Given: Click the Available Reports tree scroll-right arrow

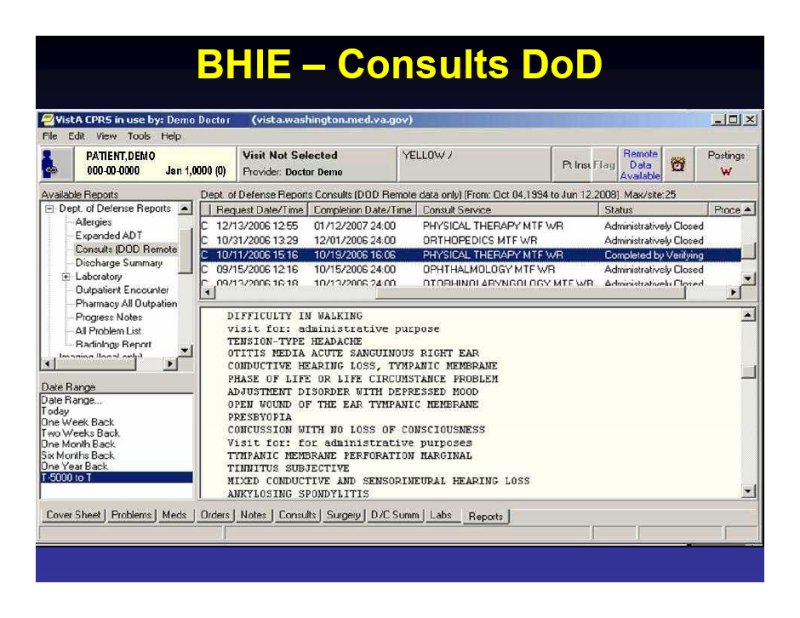Looking at the screenshot, I should 169,363.
